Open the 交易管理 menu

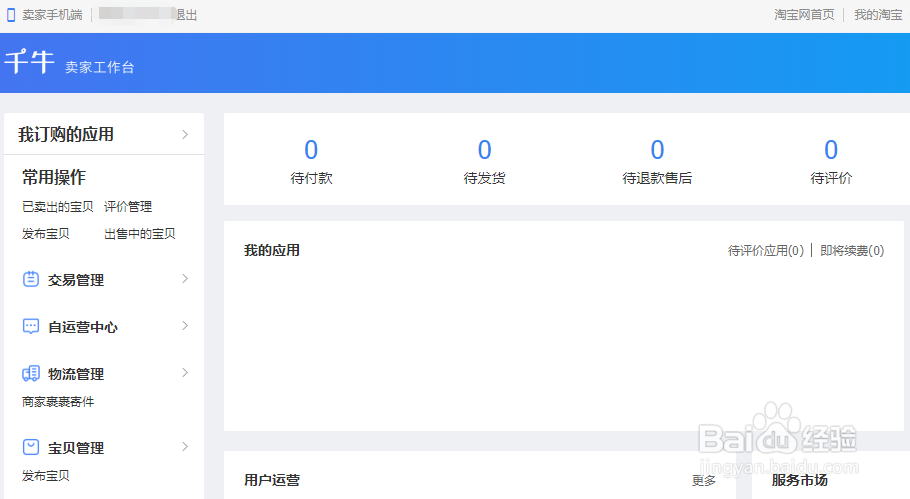(x=76, y=280)
